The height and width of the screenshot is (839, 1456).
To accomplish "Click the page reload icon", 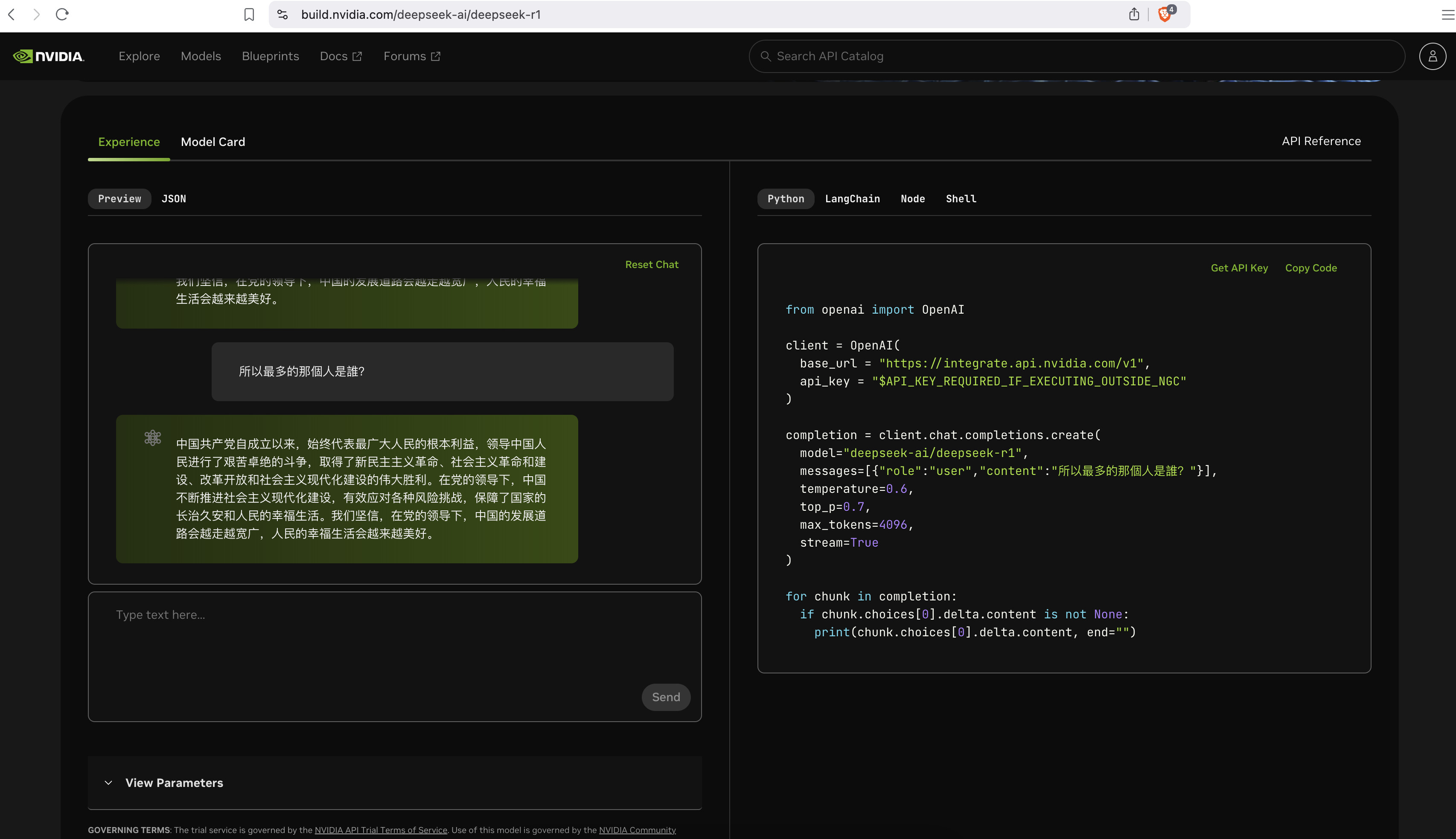I will pos(62,15).
